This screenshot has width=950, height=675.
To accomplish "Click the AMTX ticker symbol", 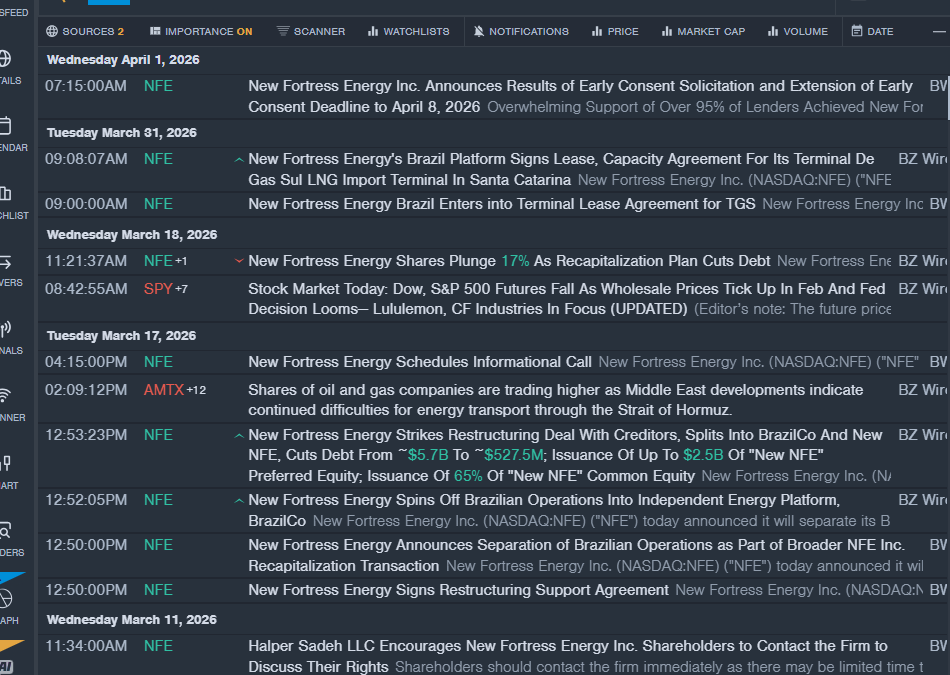I will tap(164, 390).
